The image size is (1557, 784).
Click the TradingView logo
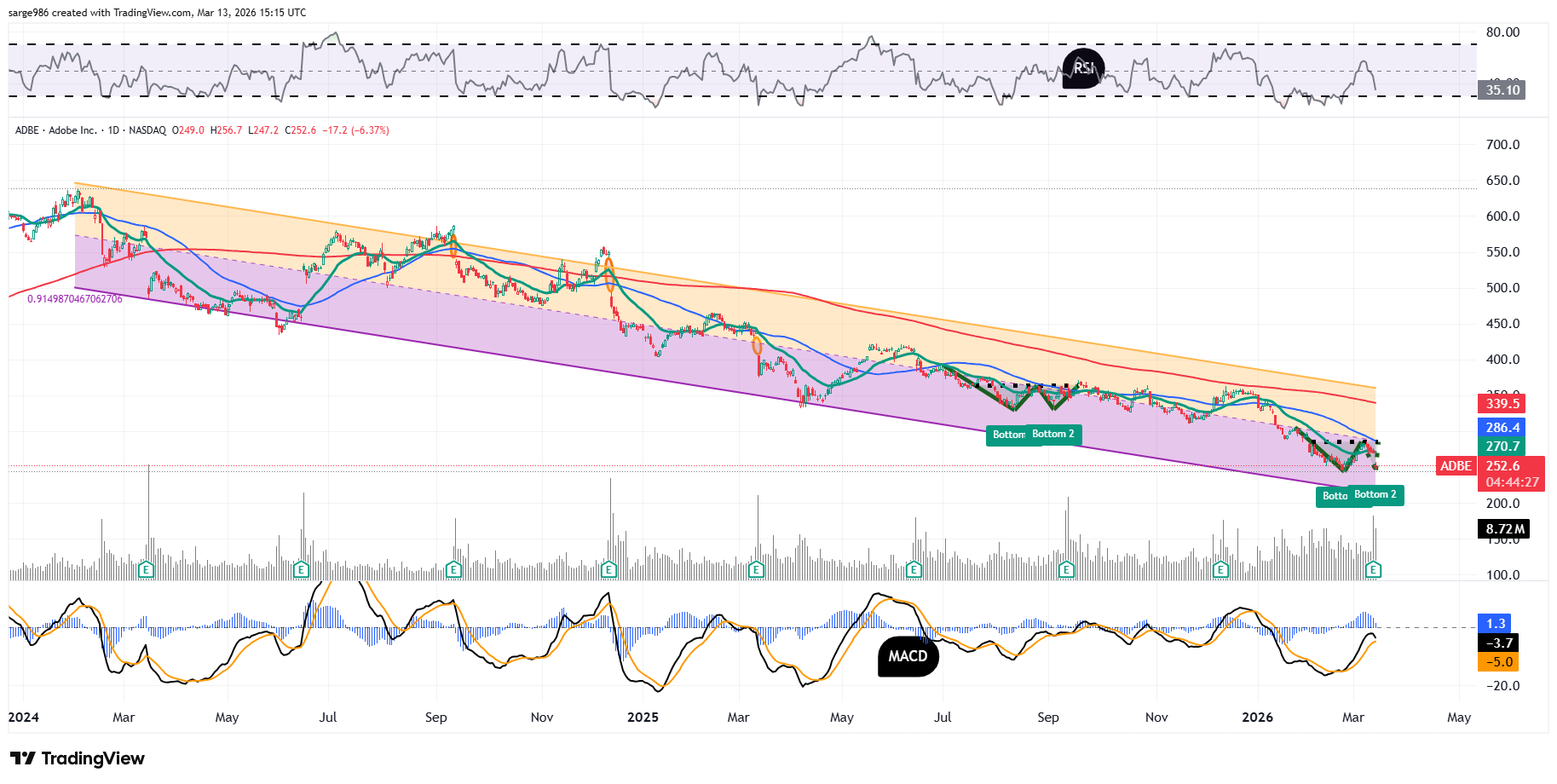(x=78, y=758)
